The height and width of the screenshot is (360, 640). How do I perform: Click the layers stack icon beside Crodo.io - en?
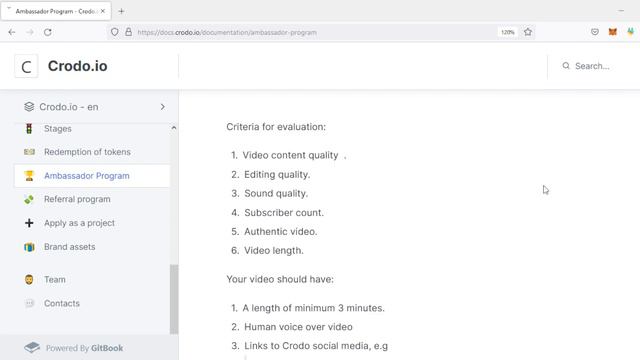29,107
